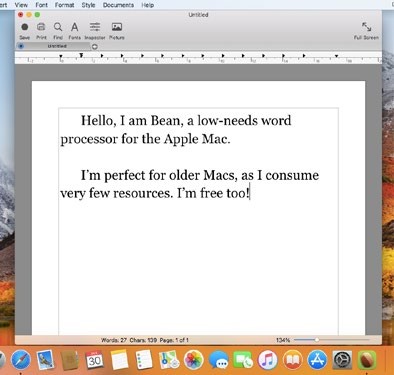This screenshot has height=375, width=394.
Task: Open Safari from the Dock
Action: click(21, 360)
